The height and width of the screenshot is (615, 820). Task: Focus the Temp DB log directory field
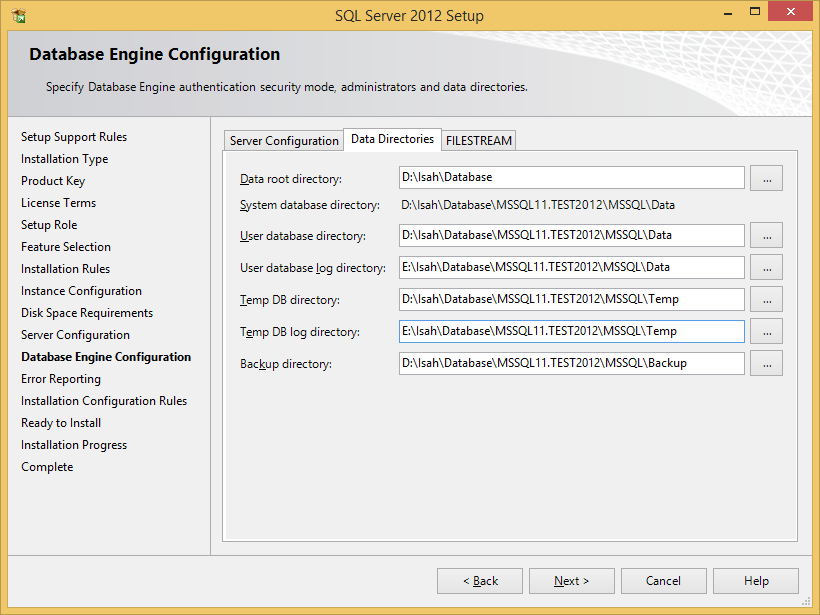click(x=572, y=332)
